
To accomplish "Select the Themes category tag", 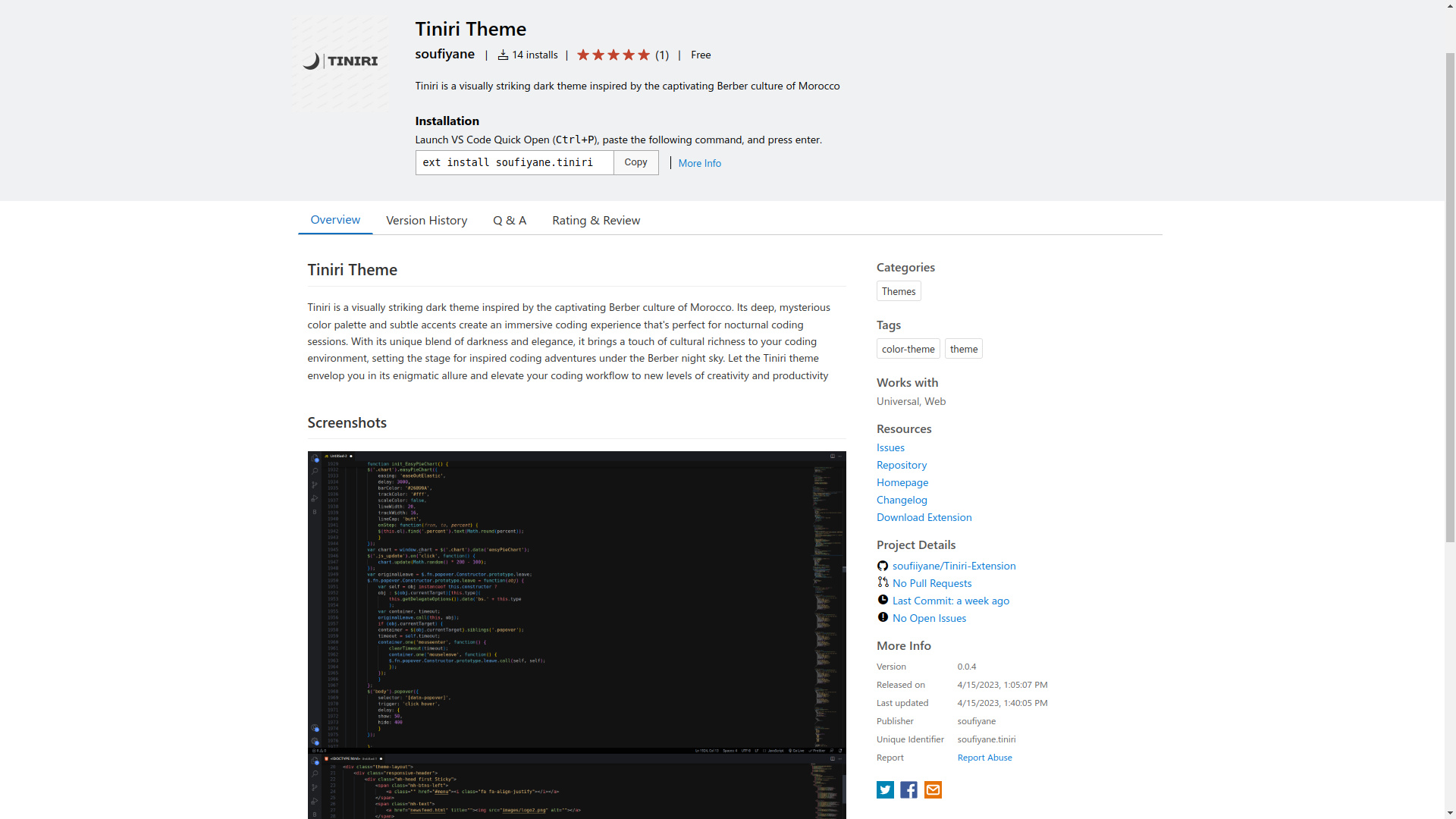I will [x=899, y=291].
